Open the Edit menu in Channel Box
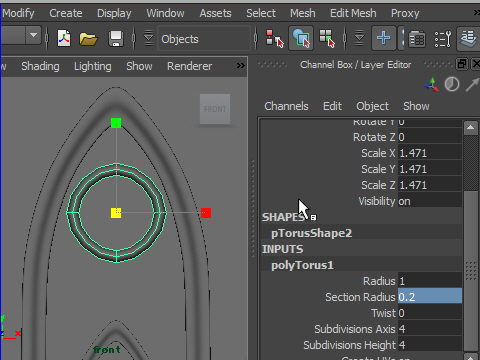Image resolution: width=480 pixels, height=360 pixels. pos(332,106)
